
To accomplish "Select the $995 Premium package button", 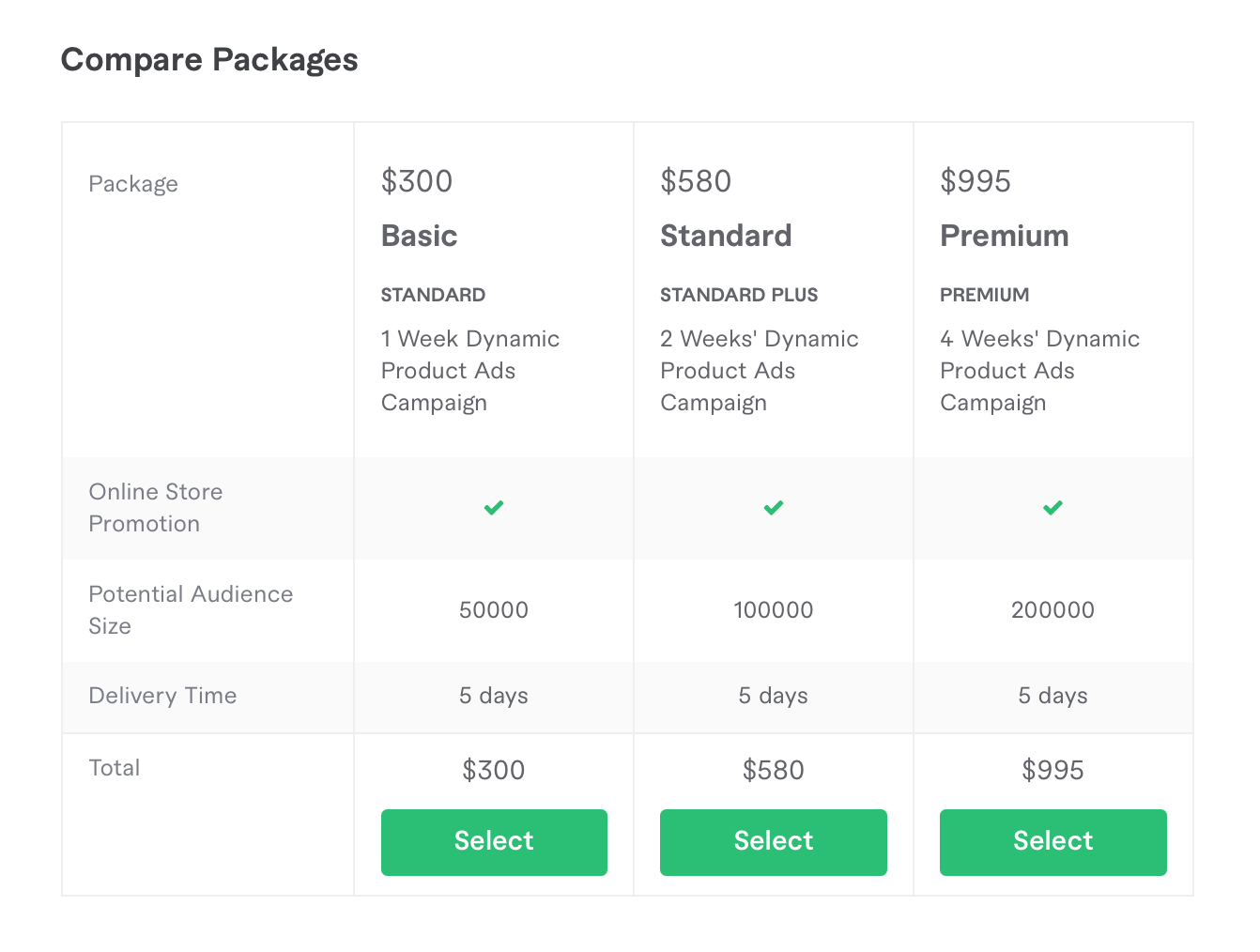I will pos(1053,842).
